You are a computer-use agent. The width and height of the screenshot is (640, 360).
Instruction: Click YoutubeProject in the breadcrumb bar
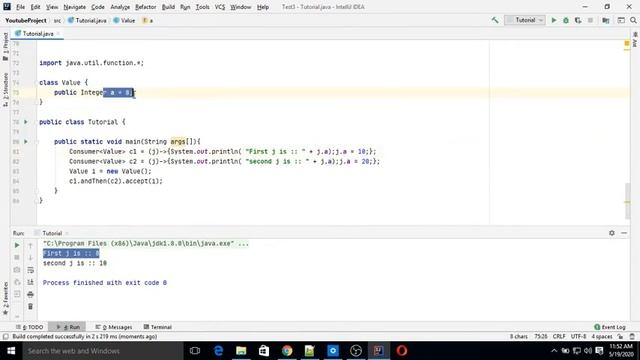point(26,20)
